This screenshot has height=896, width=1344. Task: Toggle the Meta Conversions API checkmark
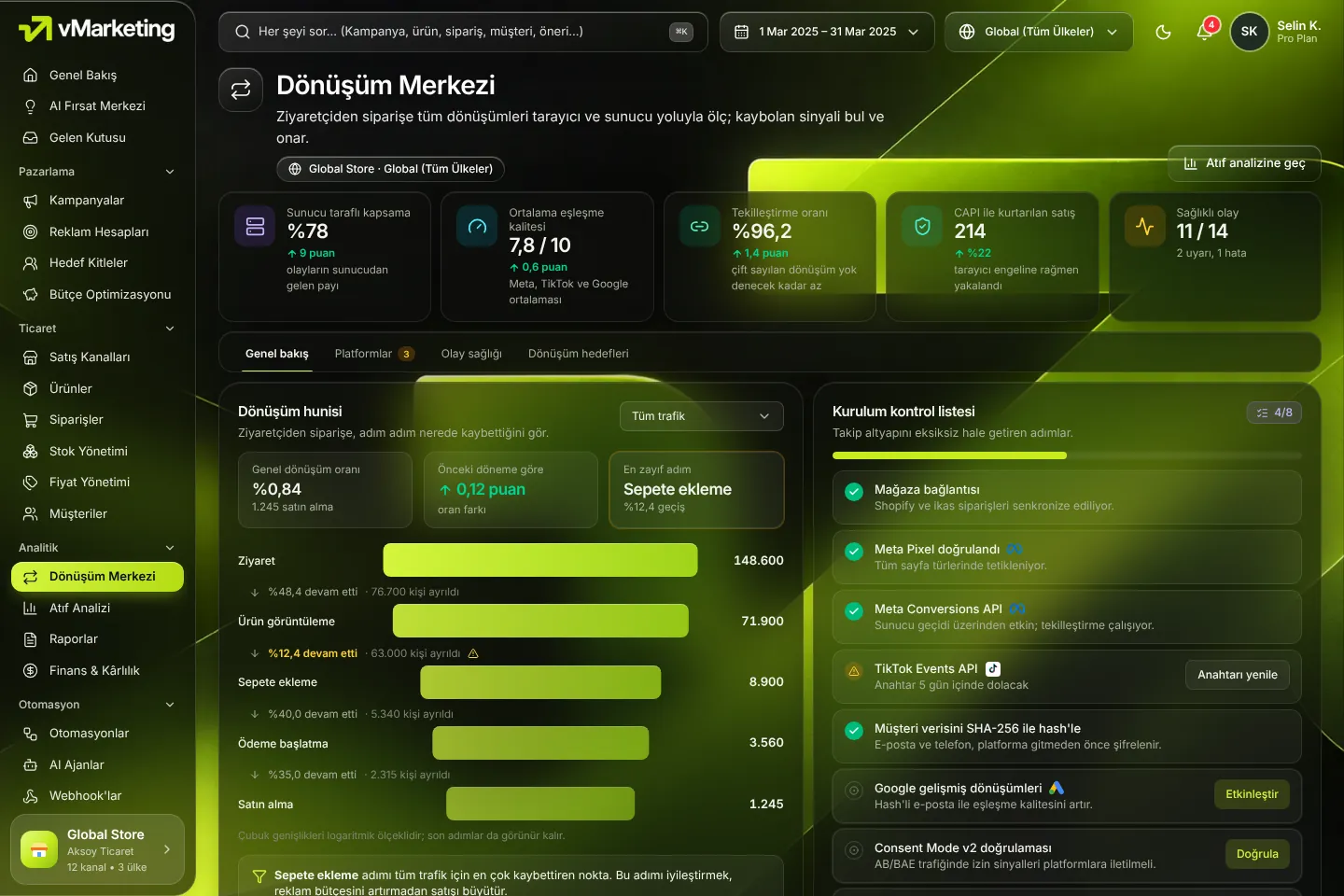point(853,610)
